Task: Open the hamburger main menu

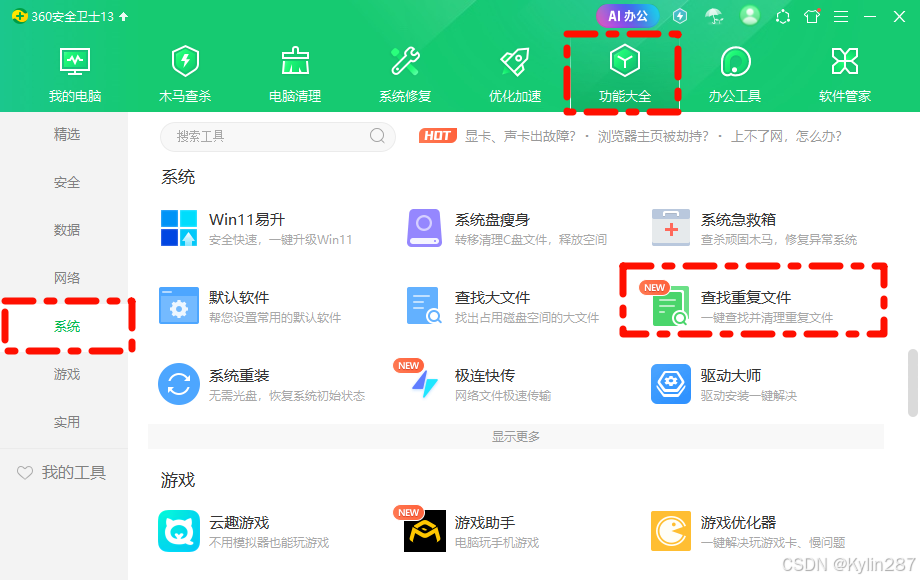Action: pos(841,17)
